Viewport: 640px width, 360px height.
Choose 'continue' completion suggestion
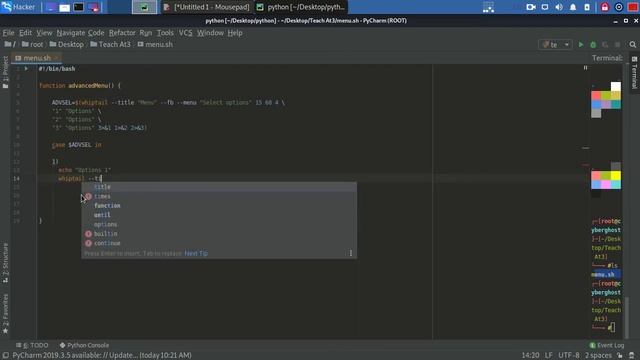point(219,243)
